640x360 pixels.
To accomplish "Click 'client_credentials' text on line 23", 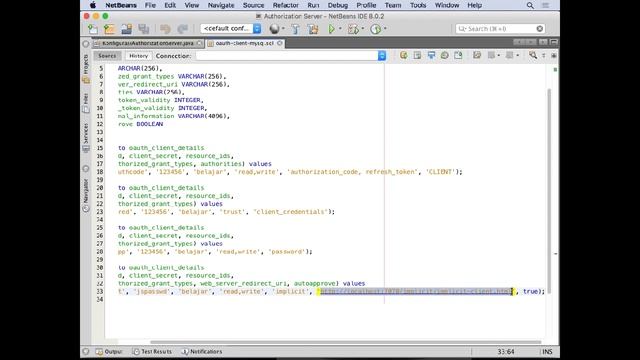I will (x=291, y=212).
